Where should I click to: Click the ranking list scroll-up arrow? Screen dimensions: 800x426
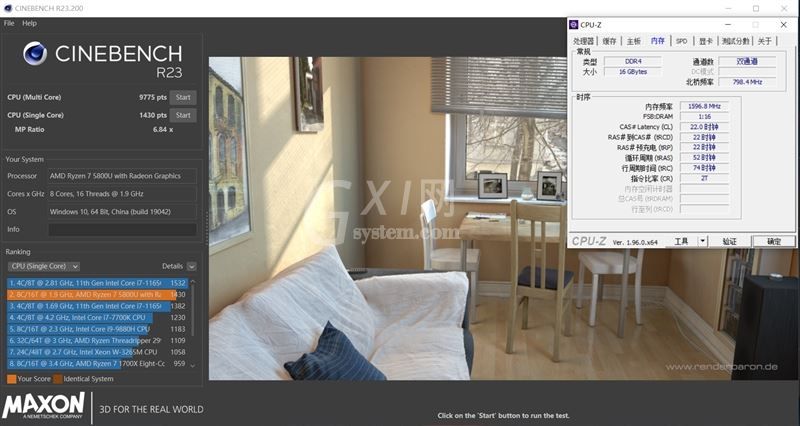click(192, 282)
